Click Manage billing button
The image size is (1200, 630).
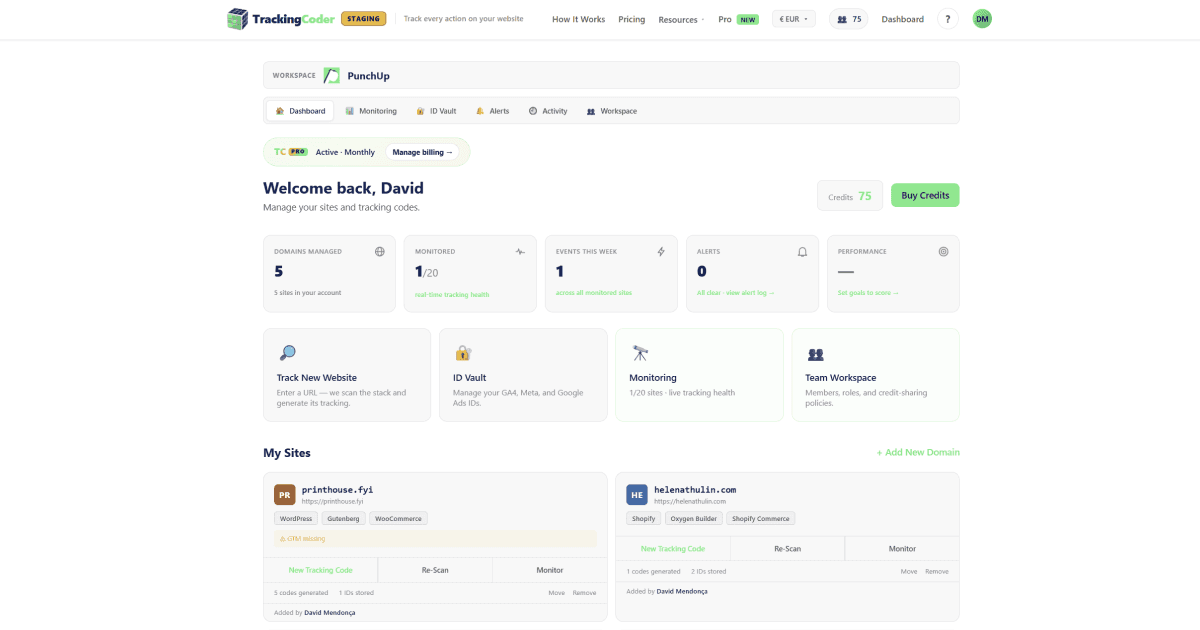click(422, 152)
